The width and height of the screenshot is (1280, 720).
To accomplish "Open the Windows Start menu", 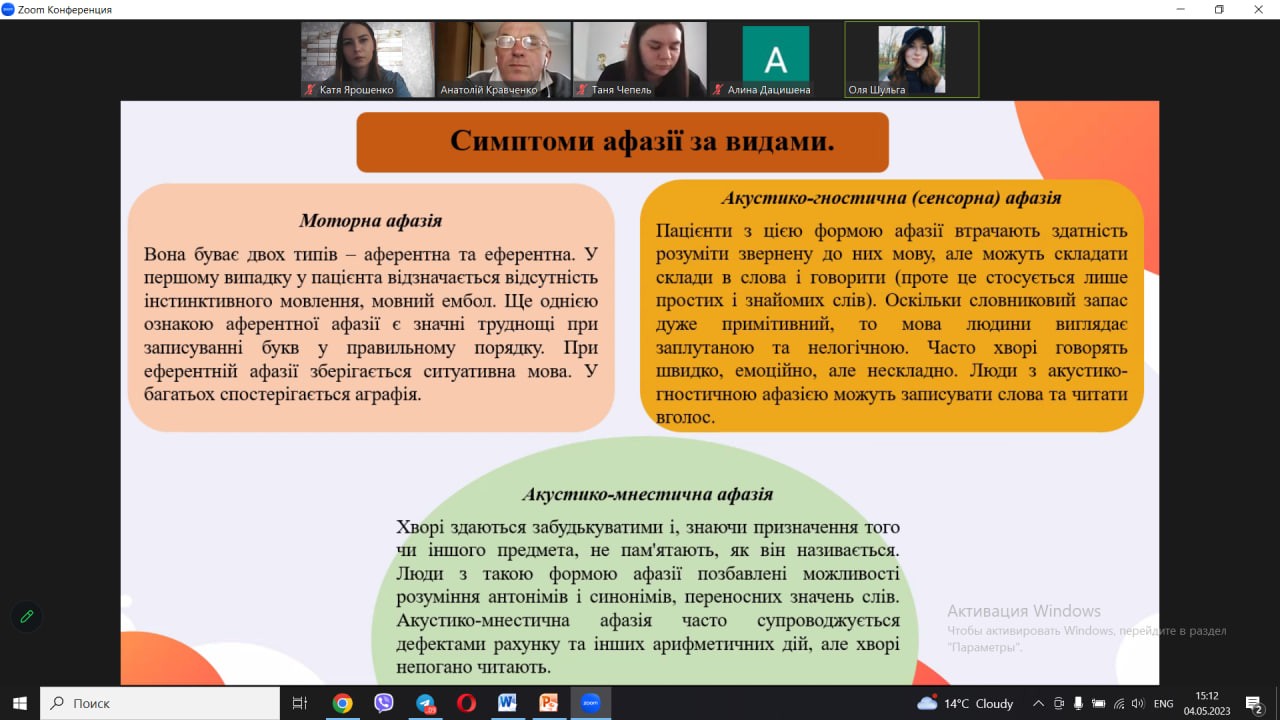I will (20, 703).
